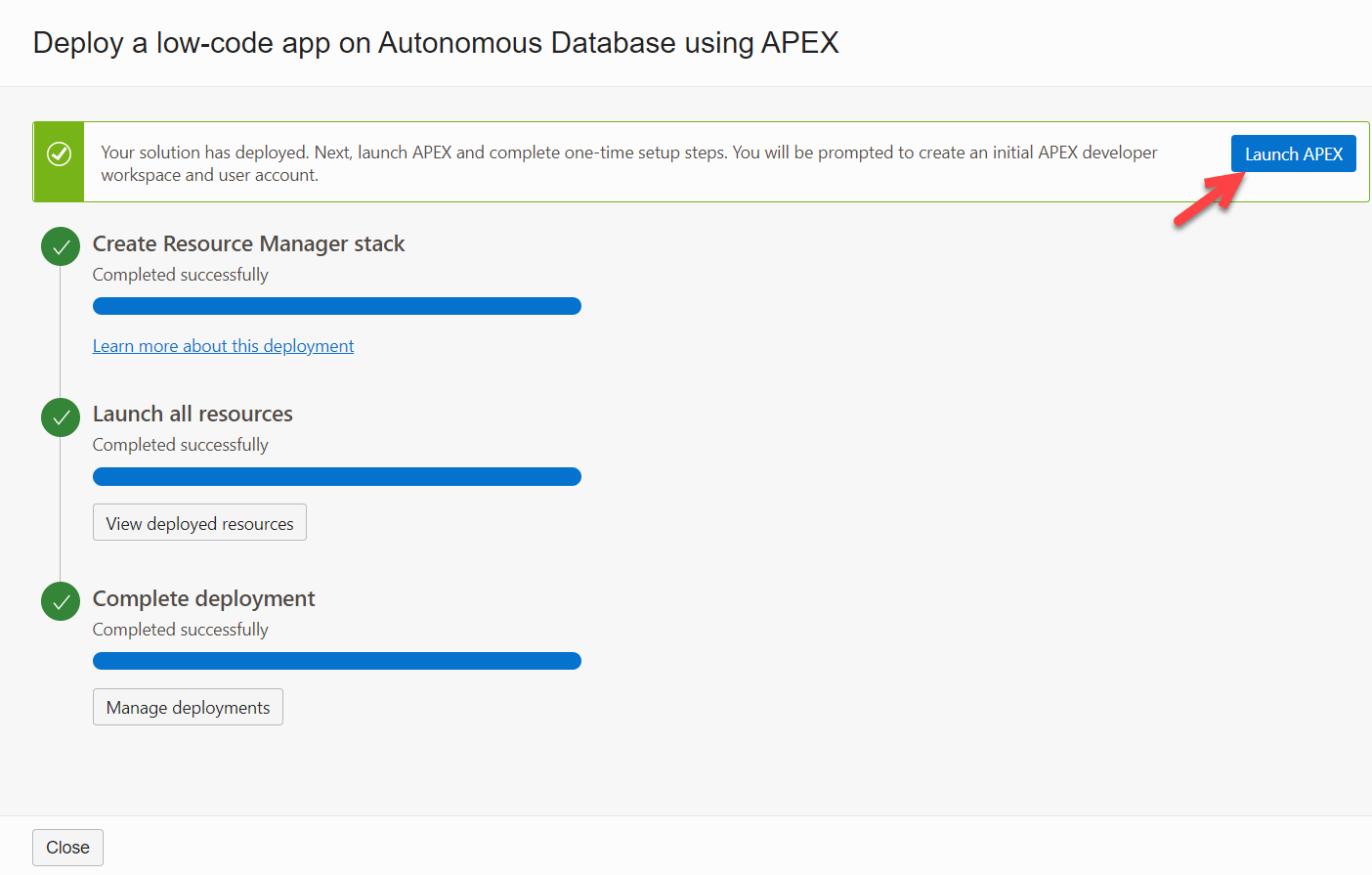Click the View deployed resources button
Screen dimensions: 1372x875
pyautogui.click(x=199, y=522)
